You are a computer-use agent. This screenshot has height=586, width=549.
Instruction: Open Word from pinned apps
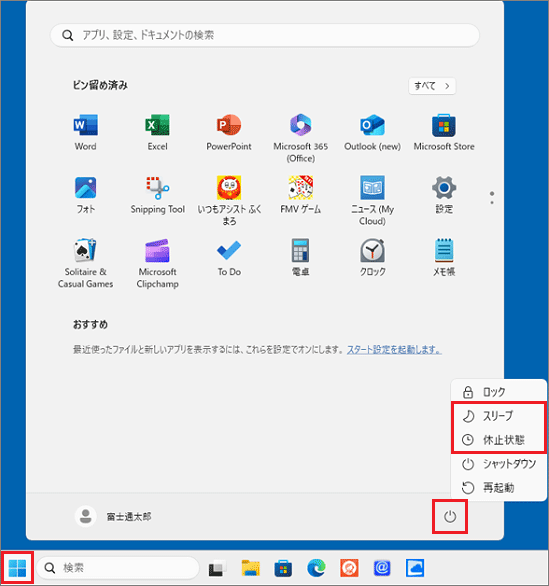point(86,132)
